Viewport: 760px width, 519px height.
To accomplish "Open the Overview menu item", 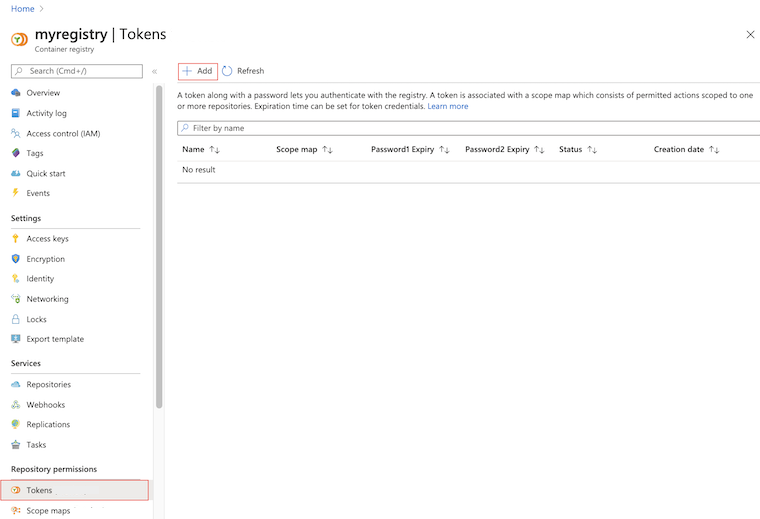I will pos(43,93).
